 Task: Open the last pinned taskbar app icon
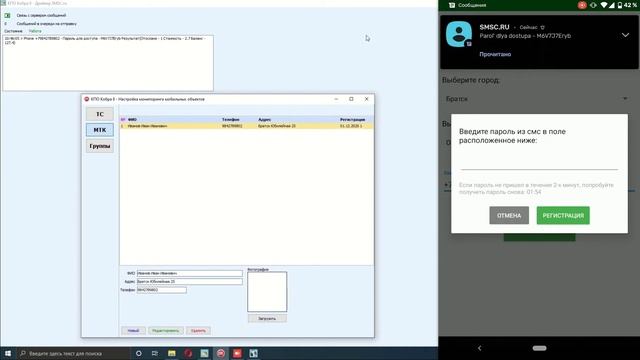pos(253,353)
